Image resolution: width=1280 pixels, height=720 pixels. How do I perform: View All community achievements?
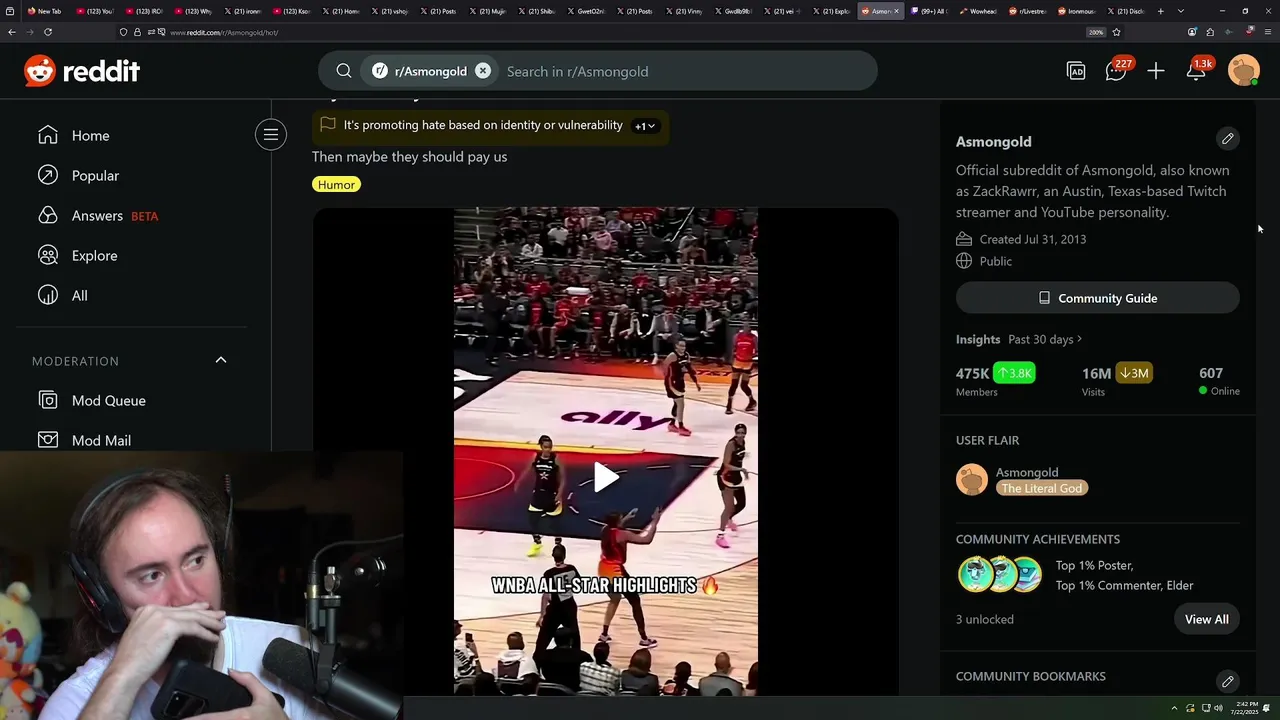[x=1206, y=619]
